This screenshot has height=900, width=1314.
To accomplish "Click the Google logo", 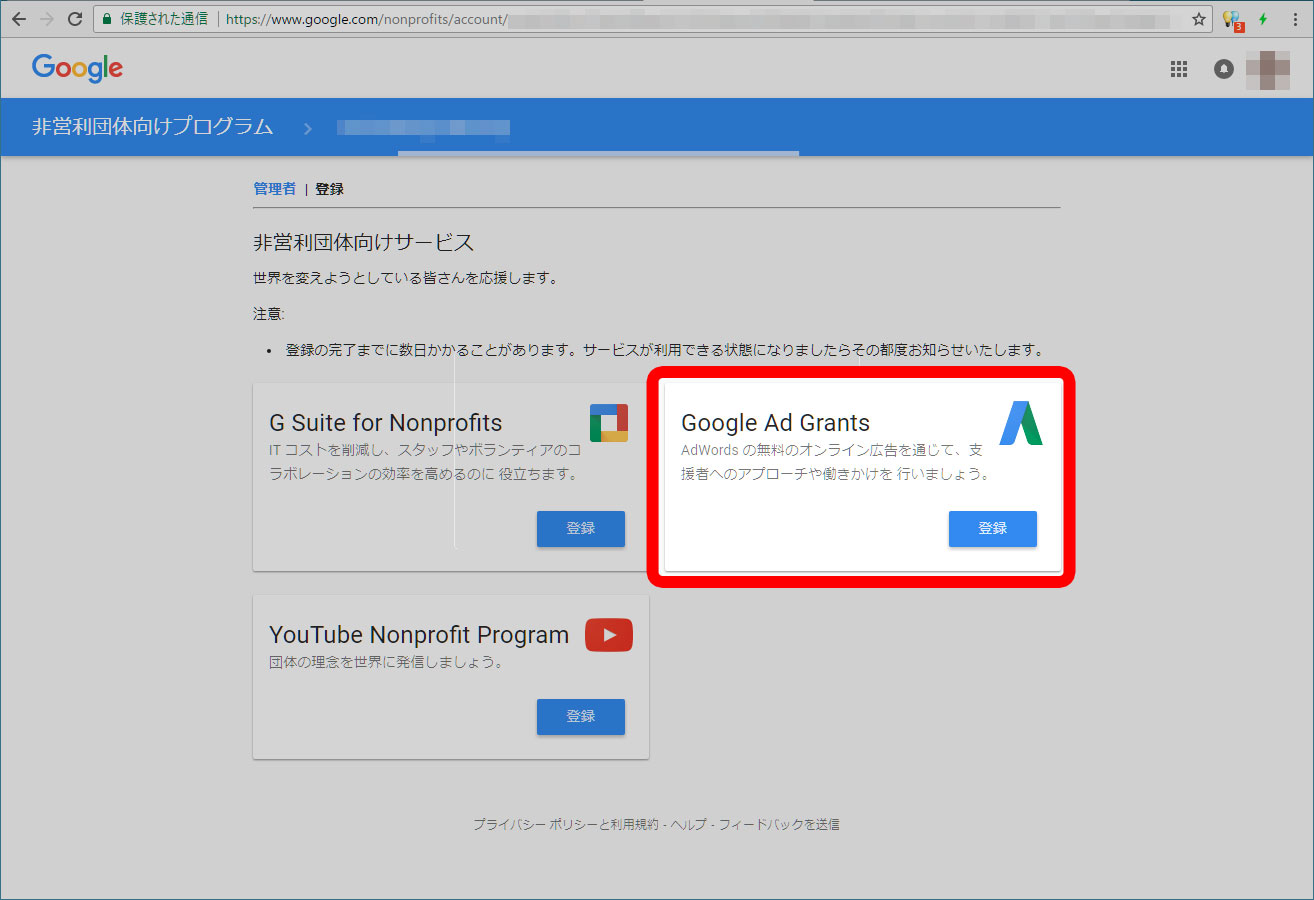I will [77, 68].
